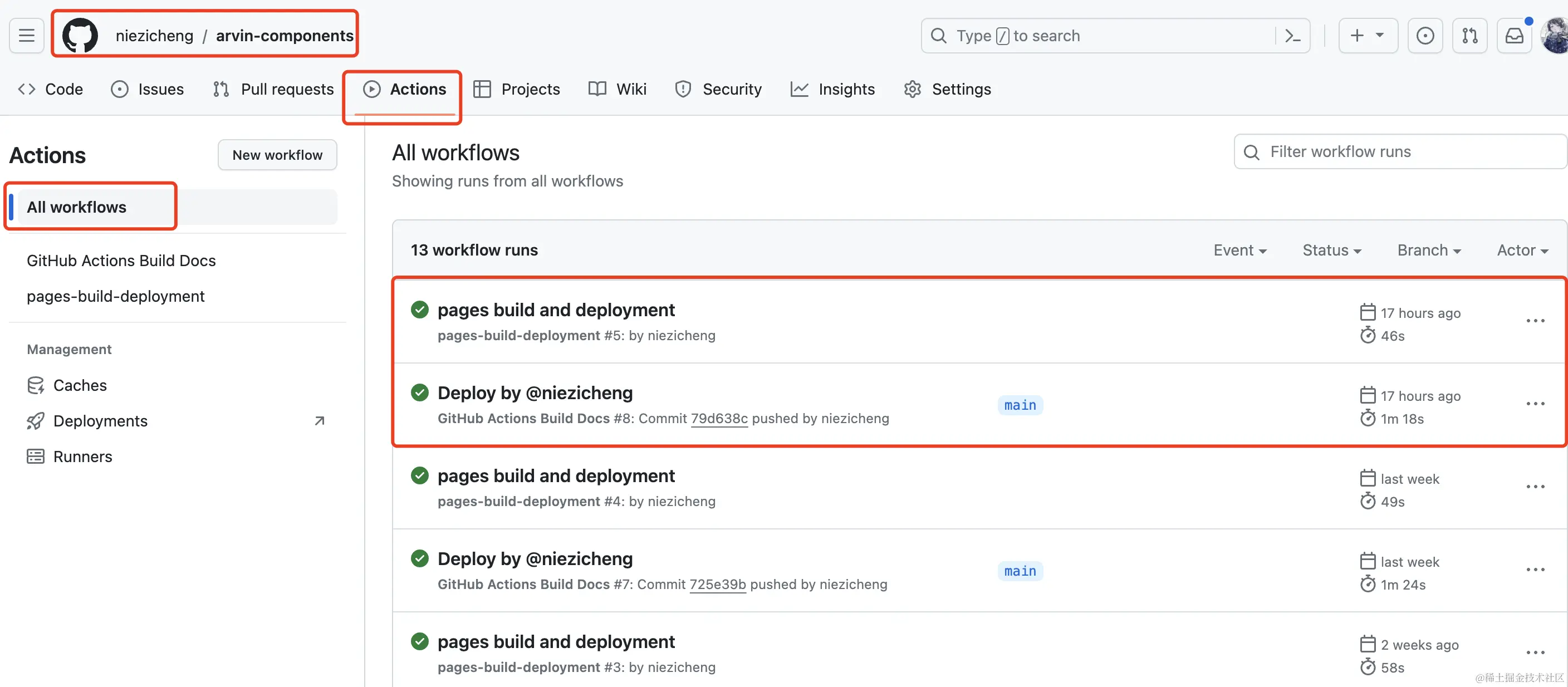Click the '1m 18s' duration text
1568x687 pixels.
click(1403, 419)
